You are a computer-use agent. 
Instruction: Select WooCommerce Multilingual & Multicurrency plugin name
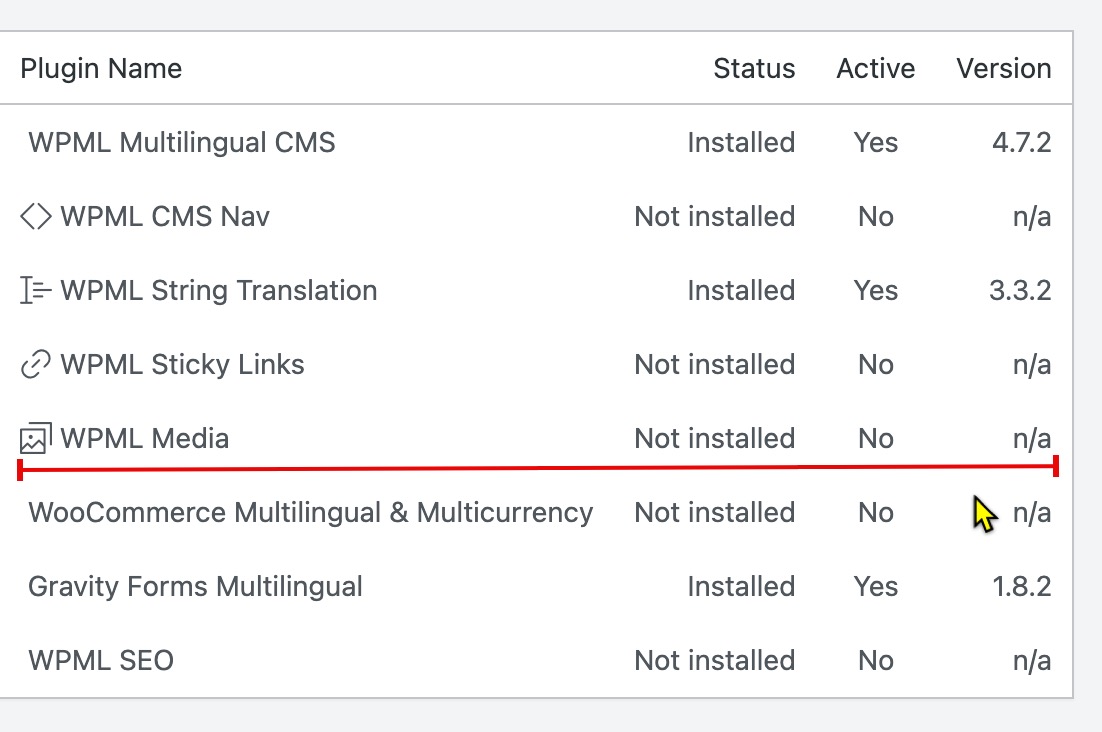pyautogui.click(x=311, y=512)
